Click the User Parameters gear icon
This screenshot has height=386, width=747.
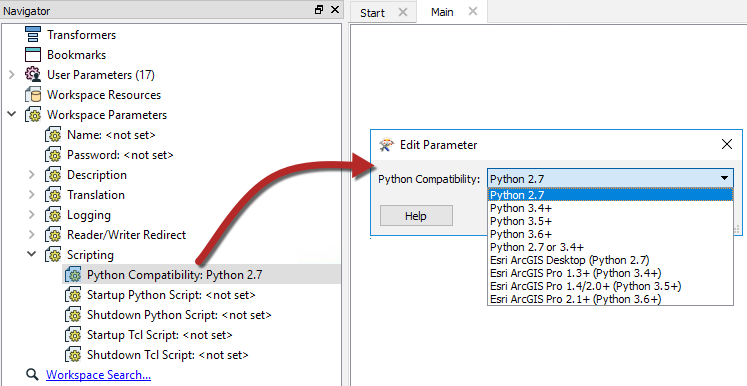click(x=33, y=75)
